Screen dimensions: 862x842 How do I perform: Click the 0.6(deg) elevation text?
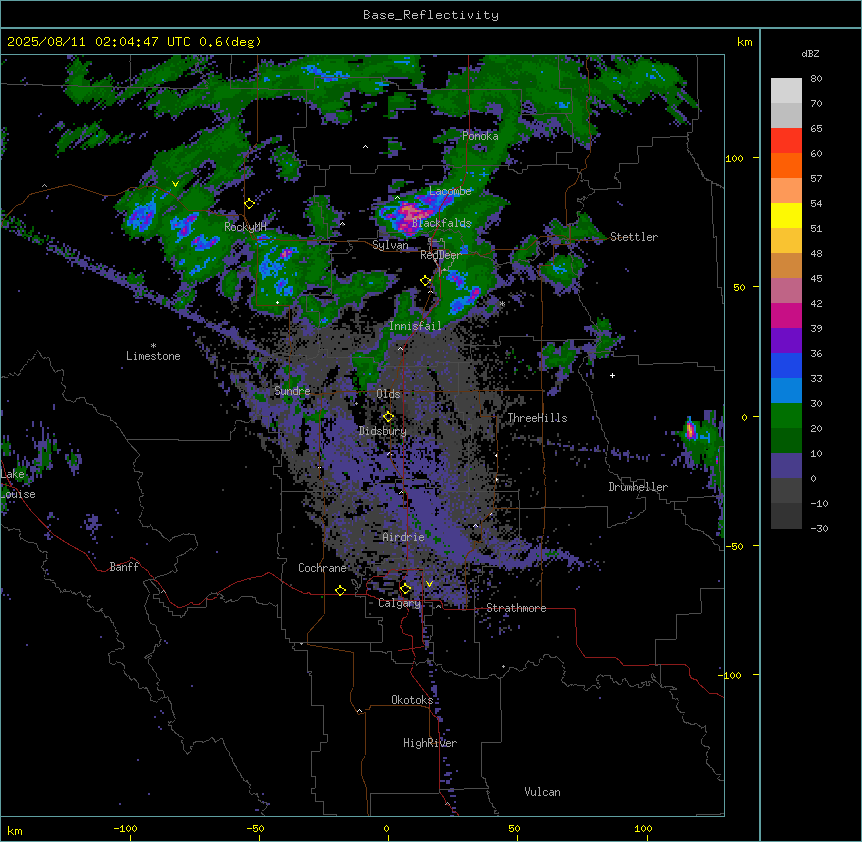tap(230, 42)
